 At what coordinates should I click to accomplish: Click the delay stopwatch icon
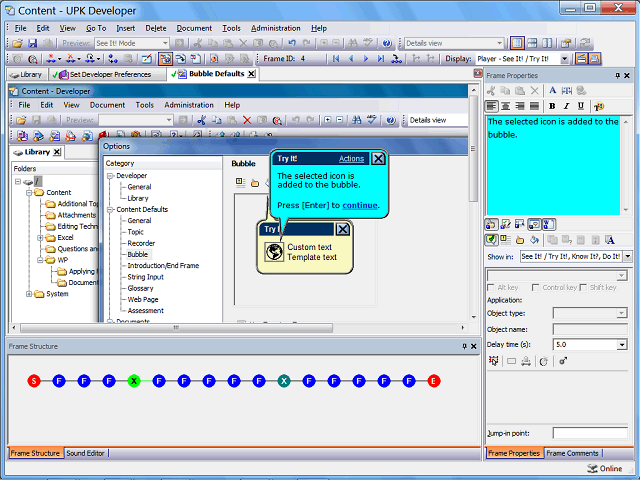[x=544, y=361]
